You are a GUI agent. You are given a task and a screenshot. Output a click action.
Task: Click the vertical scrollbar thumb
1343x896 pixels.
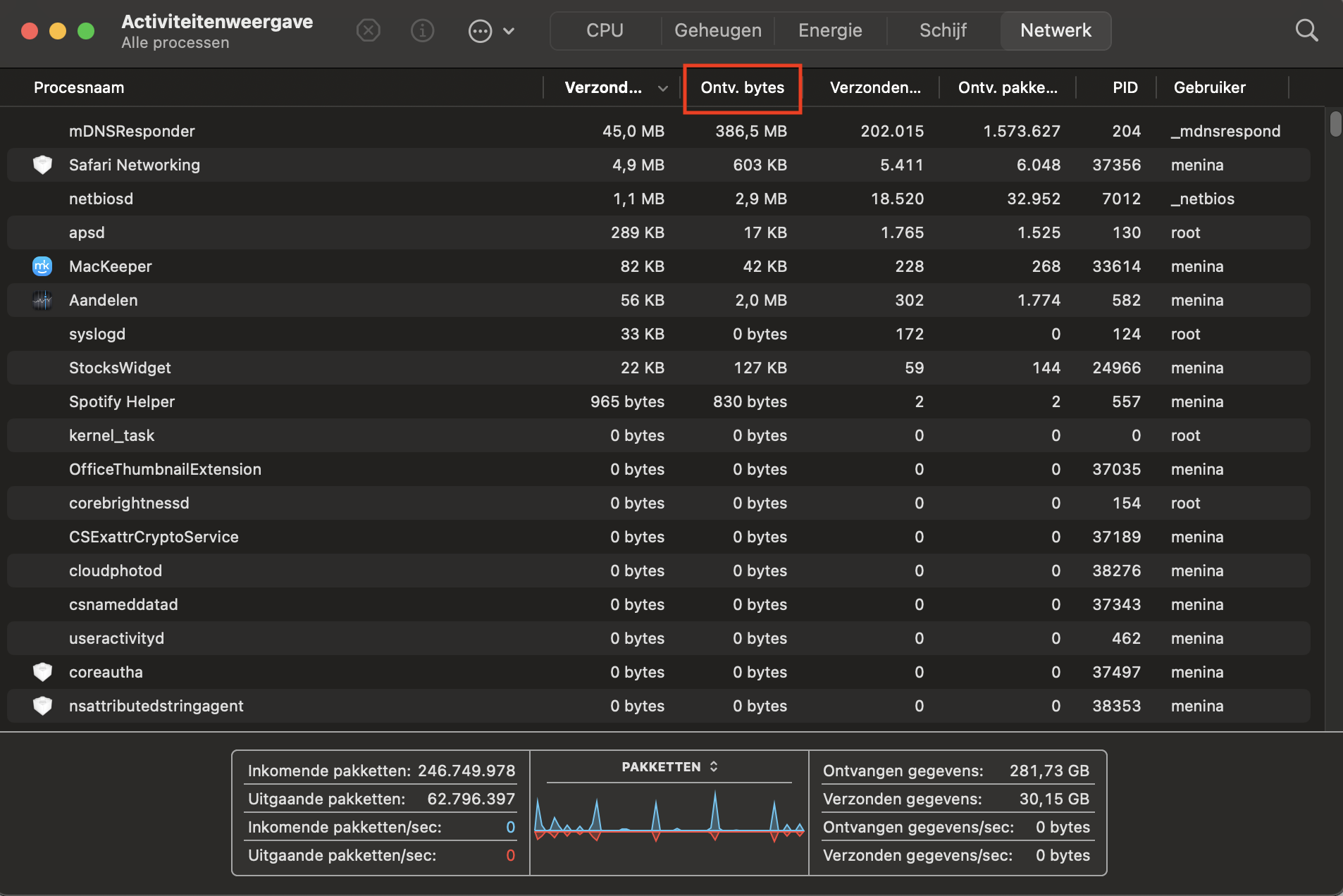(x=1335, y=125)
